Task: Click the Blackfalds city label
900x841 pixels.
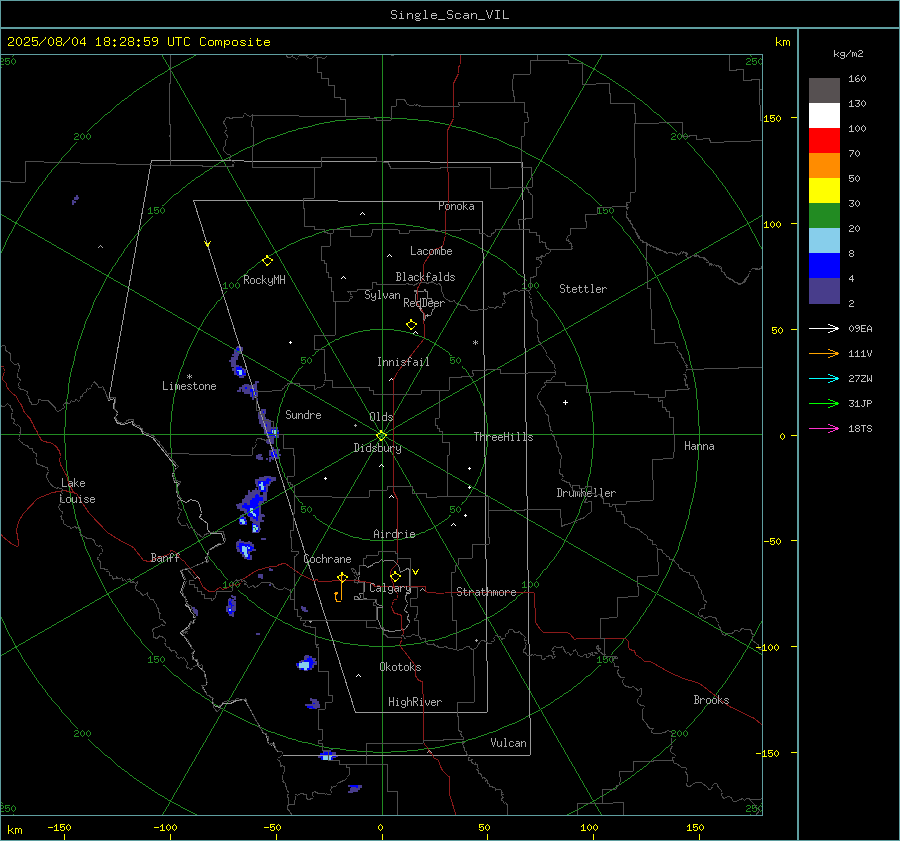Action: (x=425, y=277)
